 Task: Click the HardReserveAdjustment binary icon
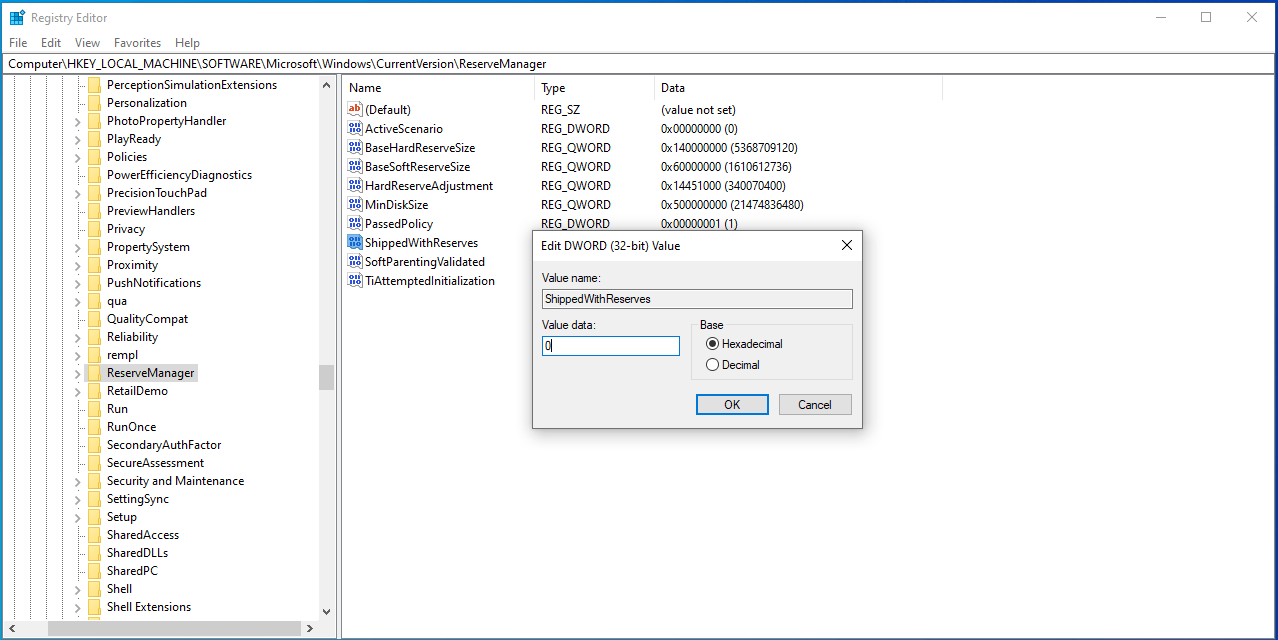(x=354, y=185)
